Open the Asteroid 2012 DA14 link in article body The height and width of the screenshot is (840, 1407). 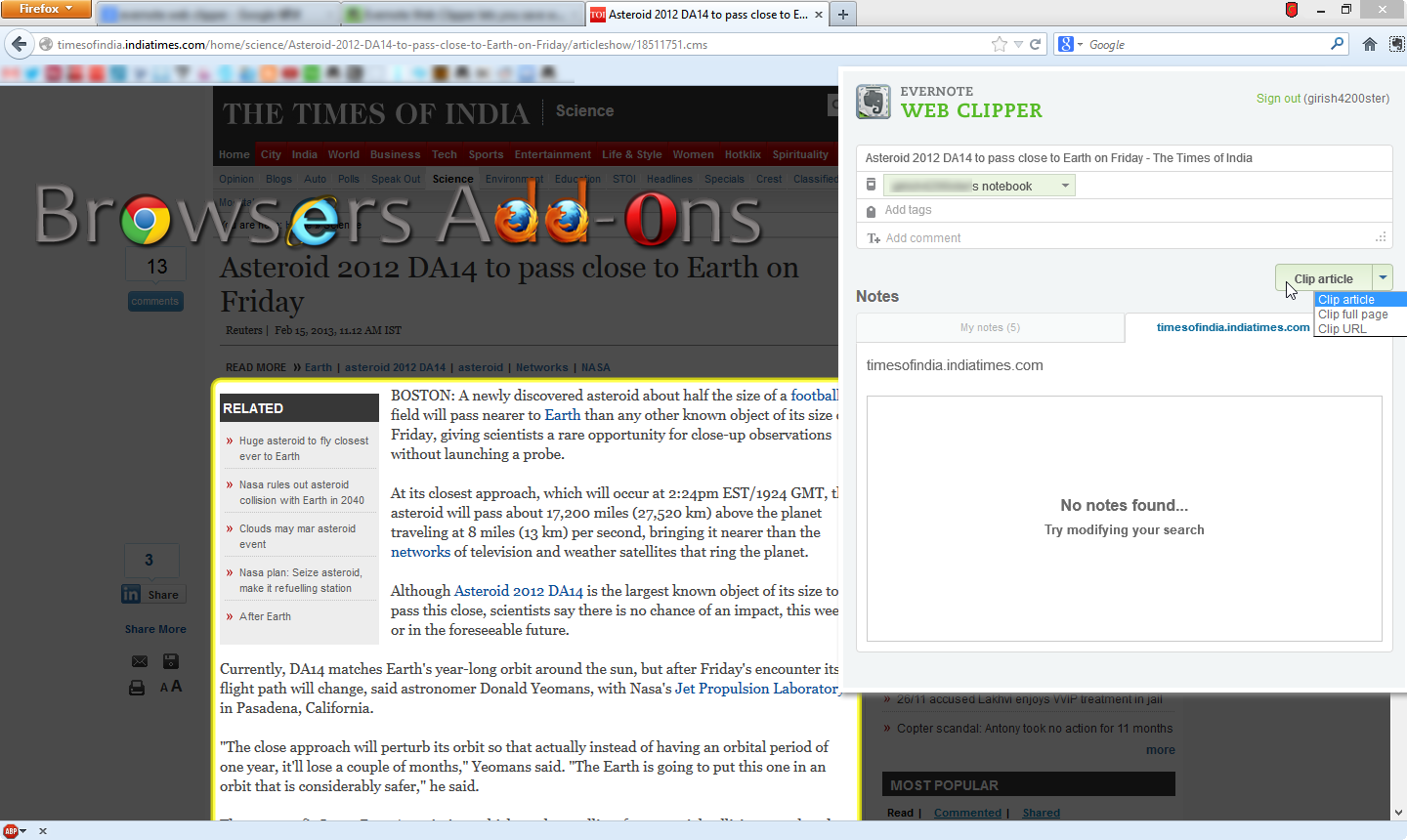click(x=519, y=591)
